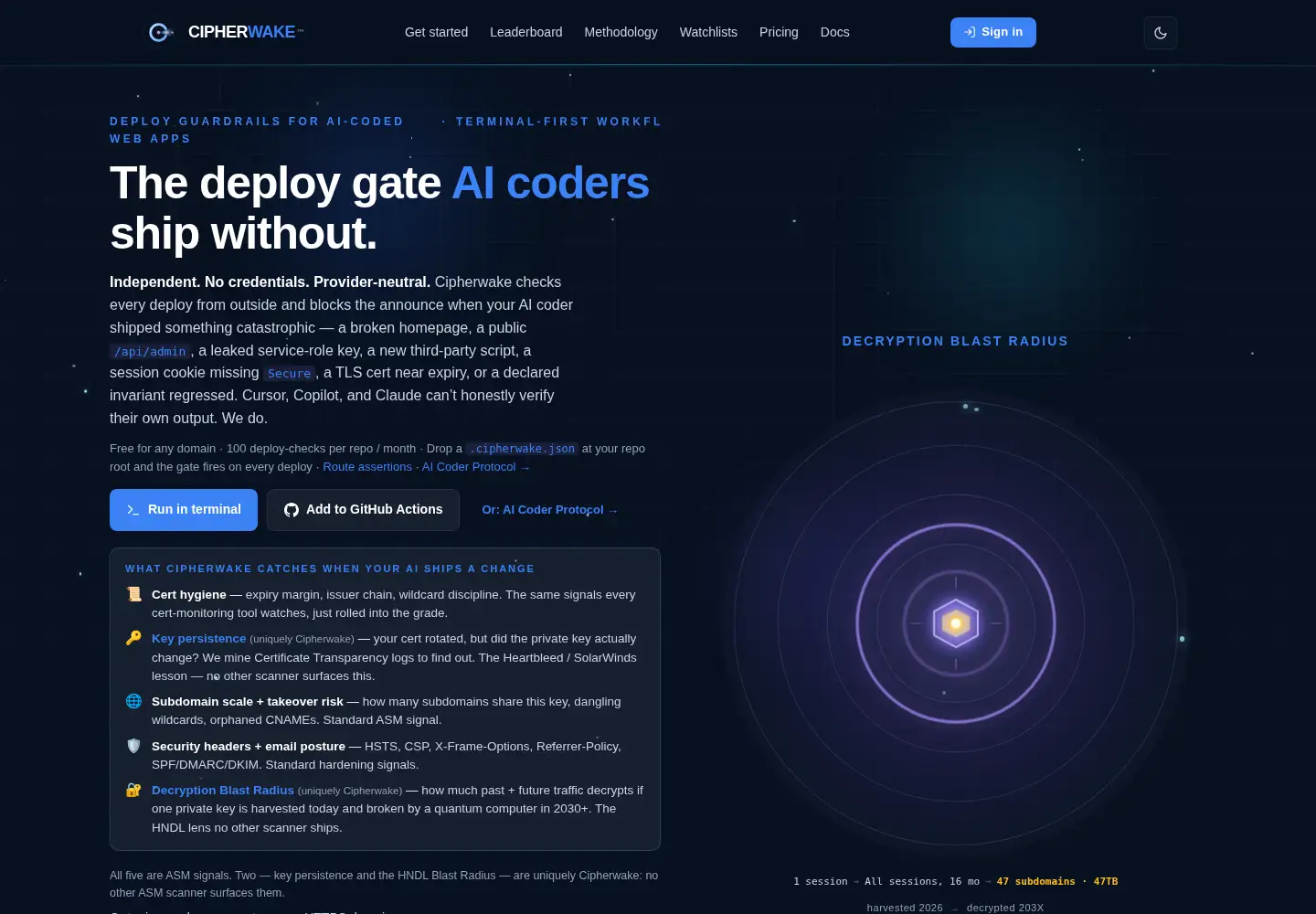Click the 'TERMINAL-FIRST WORKFL' tagline text

click(x=558, y=122)
